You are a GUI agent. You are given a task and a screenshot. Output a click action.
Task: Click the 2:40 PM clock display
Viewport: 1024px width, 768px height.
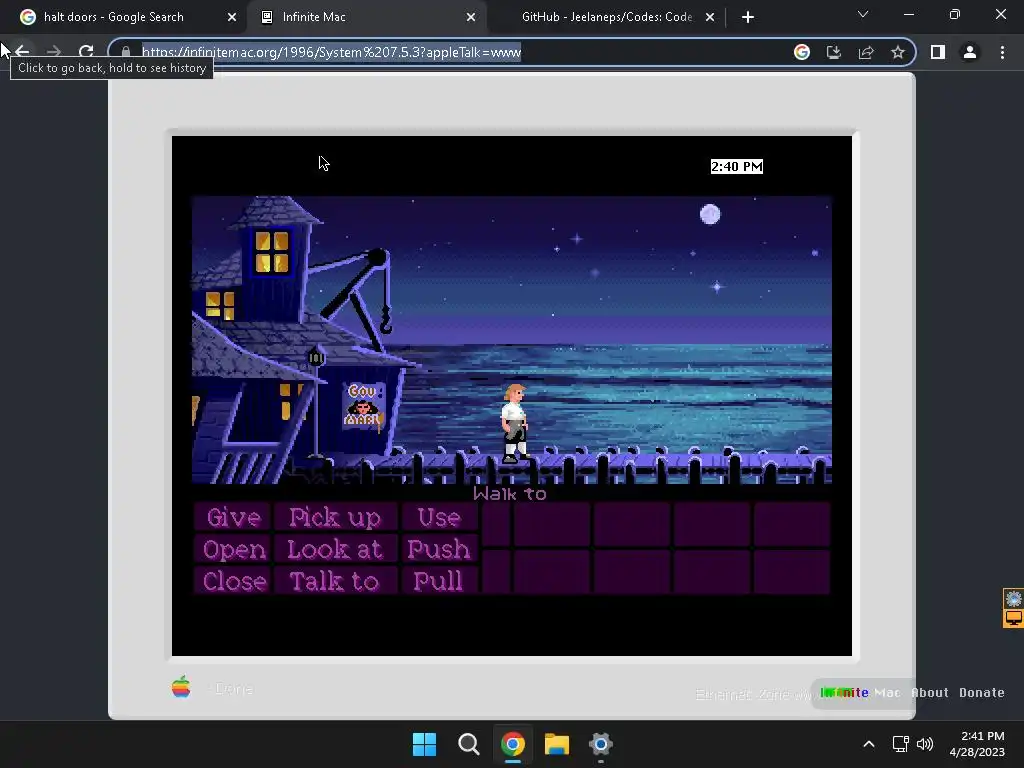[737, 167]
